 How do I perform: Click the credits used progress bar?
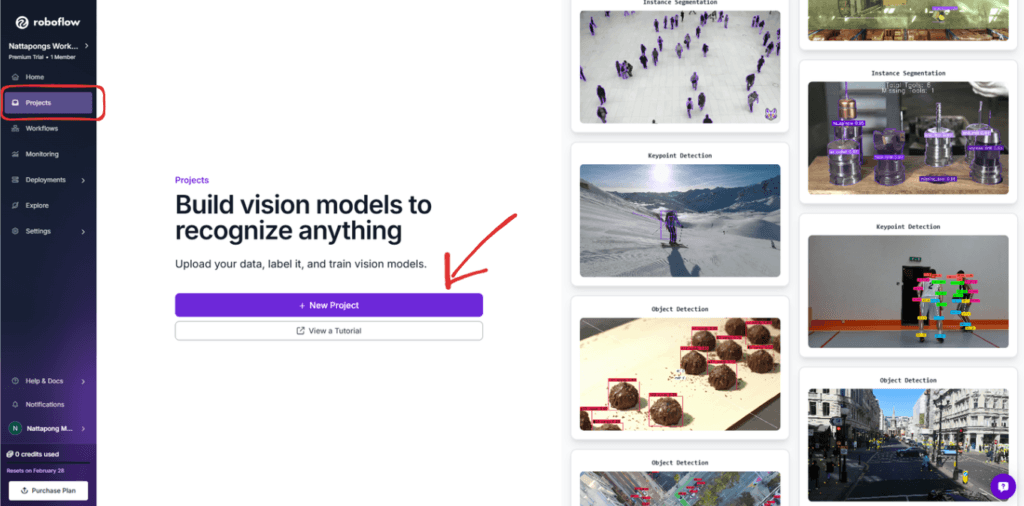click(x=48, y=462)
